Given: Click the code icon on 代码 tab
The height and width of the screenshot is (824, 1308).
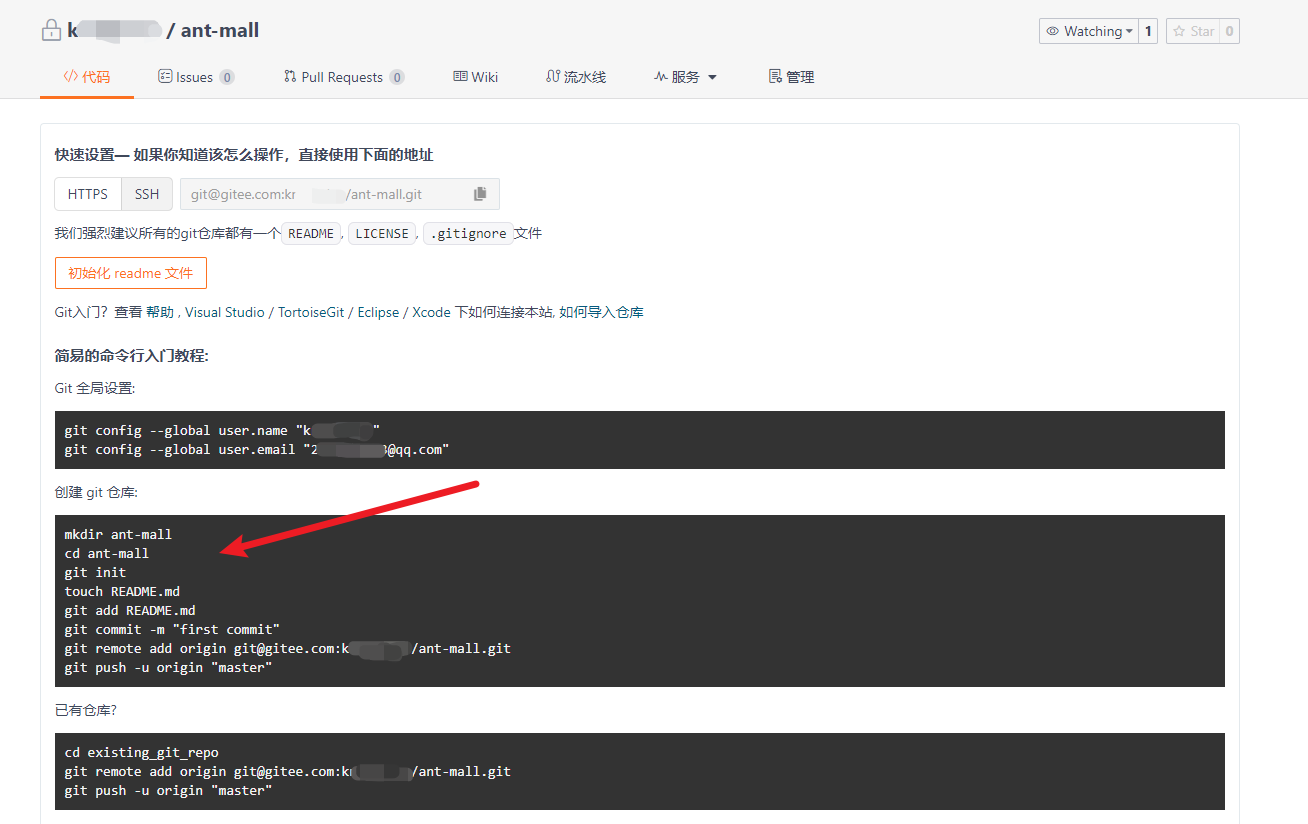Looking at the screenshot, I should pyautogui.click(x=70, y=76).
